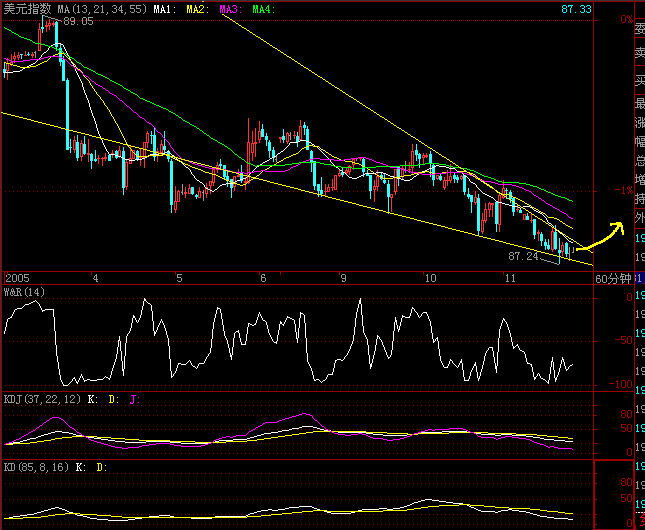Screen dimensions: 645x530
Task: Click the 美元指数 chart title
Action: point(27,8)
